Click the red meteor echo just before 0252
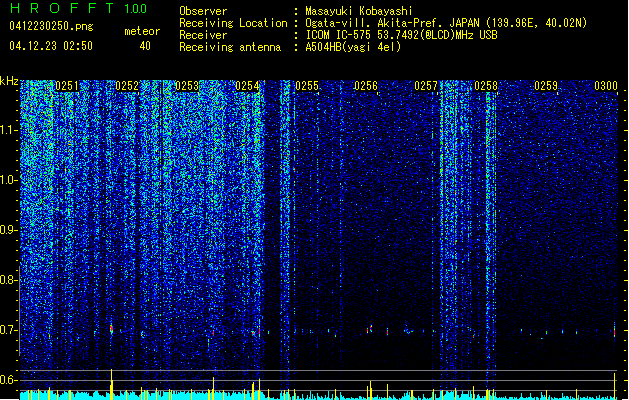Image resolution: width=629 pixels, height=400 pixels. [x=111, y=329]
